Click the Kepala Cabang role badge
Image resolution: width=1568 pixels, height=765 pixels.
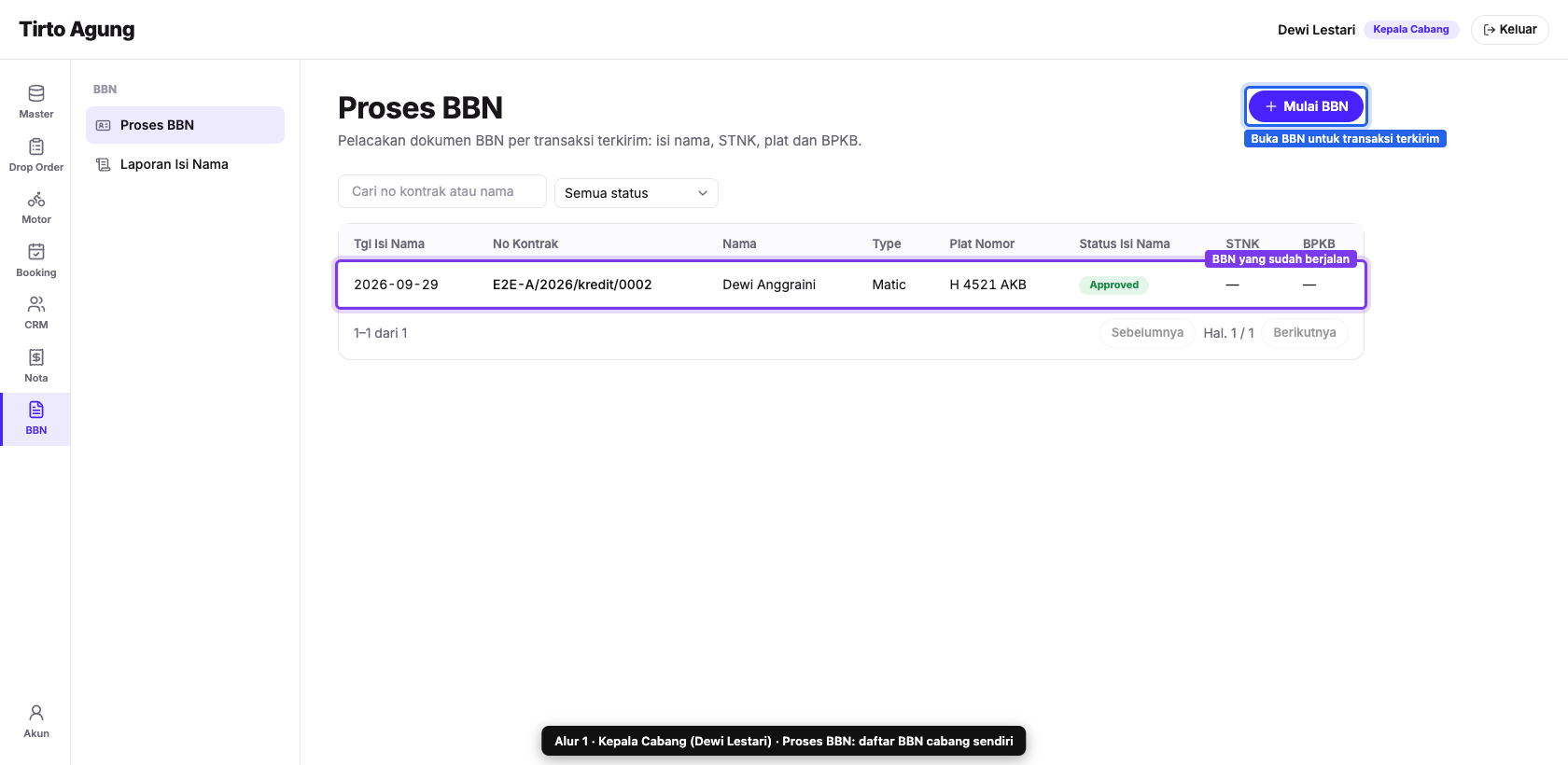click(x=1411, y=30)
